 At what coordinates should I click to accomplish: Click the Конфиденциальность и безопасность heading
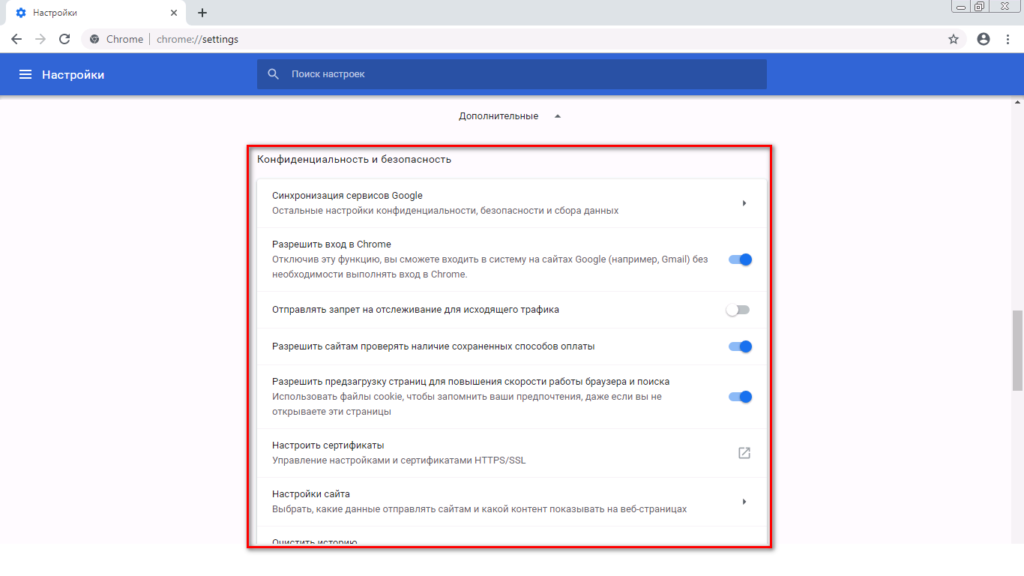coord(354,159)
